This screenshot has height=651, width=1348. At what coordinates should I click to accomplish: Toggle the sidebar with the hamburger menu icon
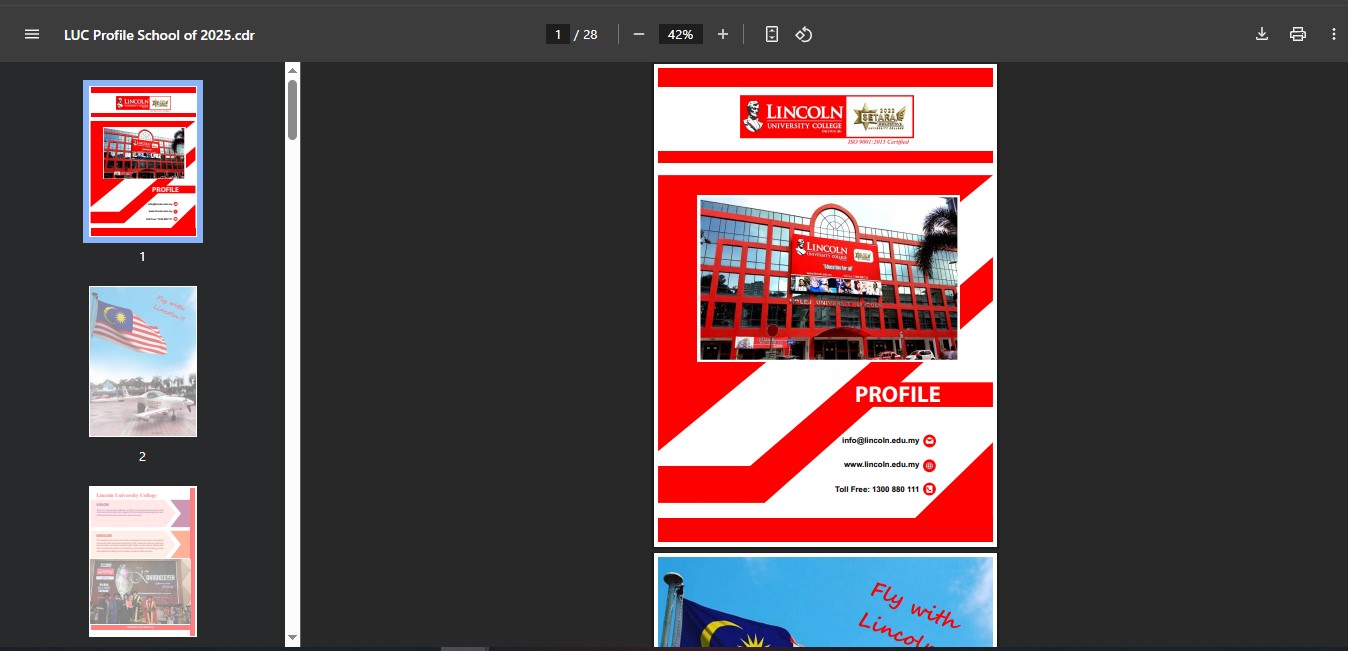pos(32,34)
